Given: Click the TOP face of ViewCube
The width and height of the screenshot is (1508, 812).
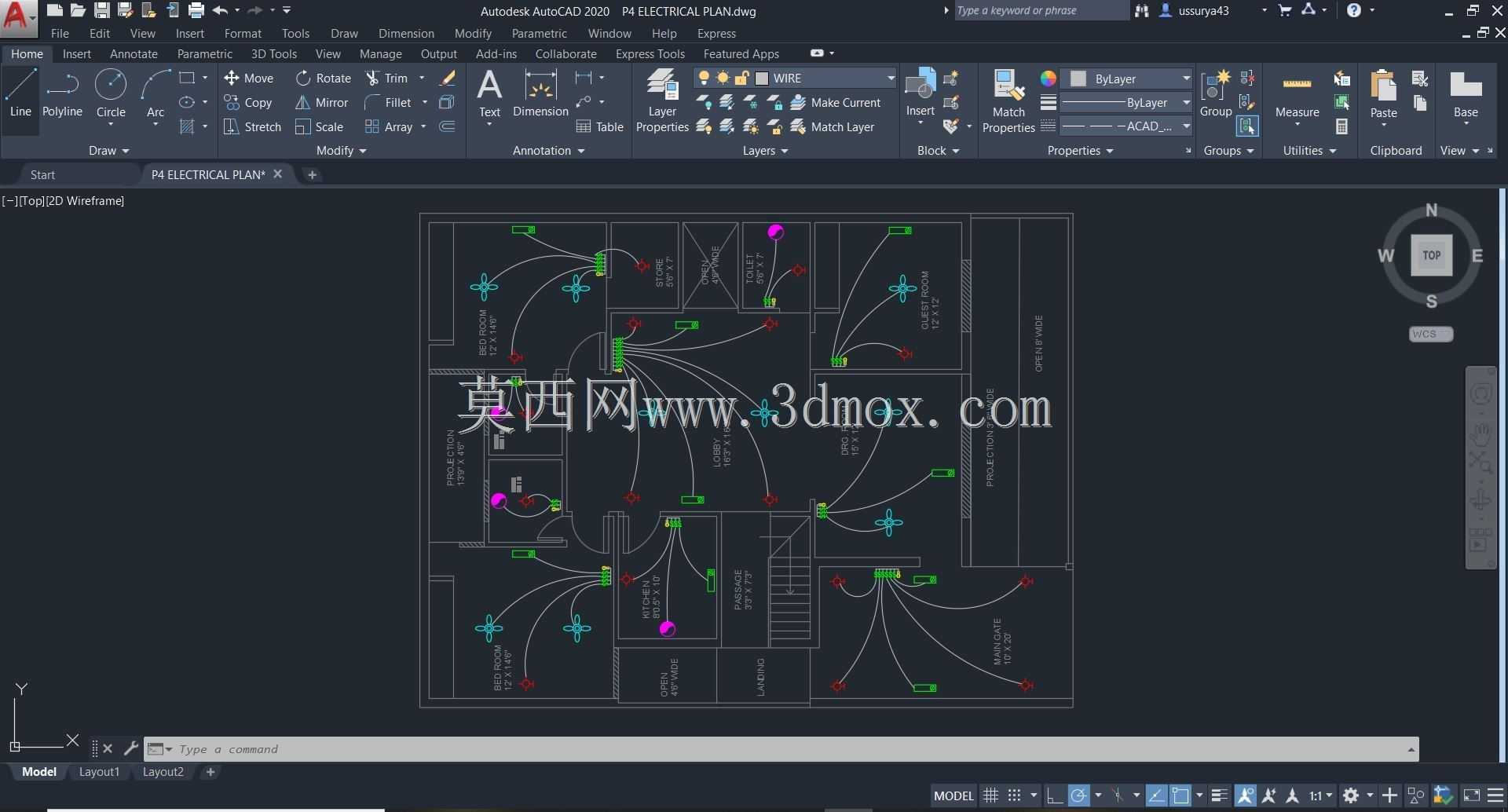Looking at the screenshot, I should (1431, 254).
